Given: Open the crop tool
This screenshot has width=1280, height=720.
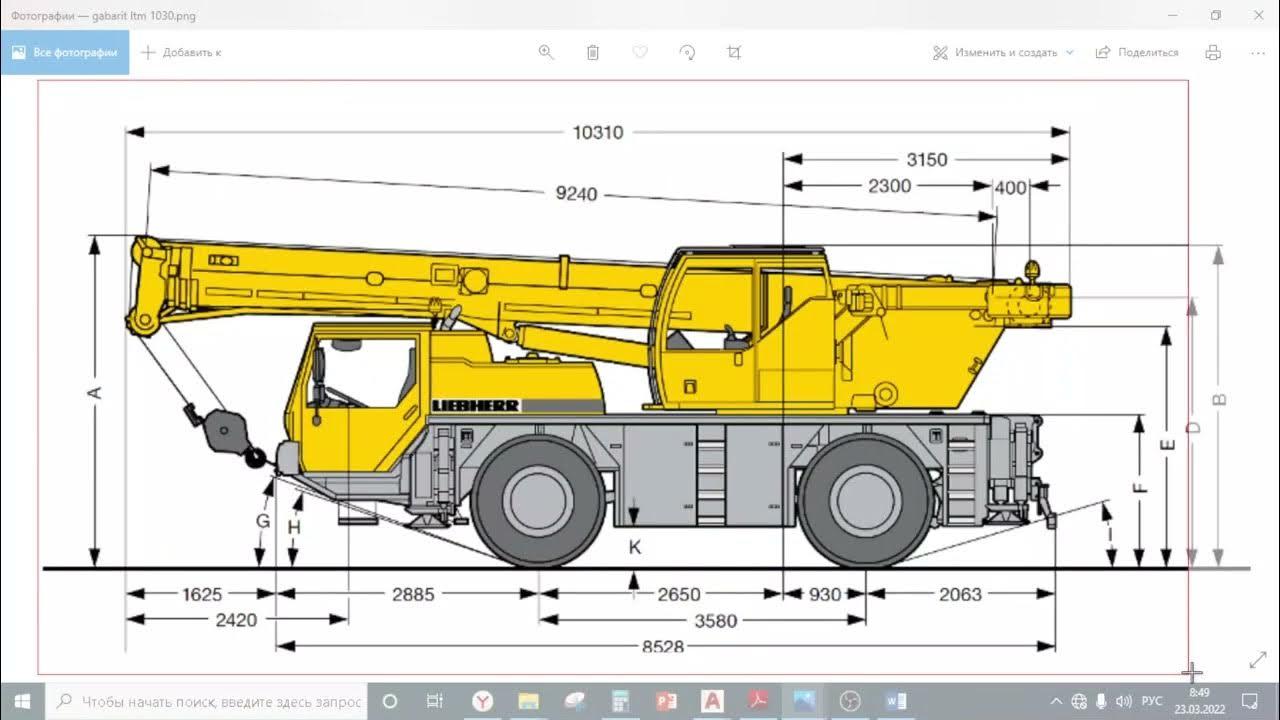Looking at the screenshot, I should click(x=734, y=52).
